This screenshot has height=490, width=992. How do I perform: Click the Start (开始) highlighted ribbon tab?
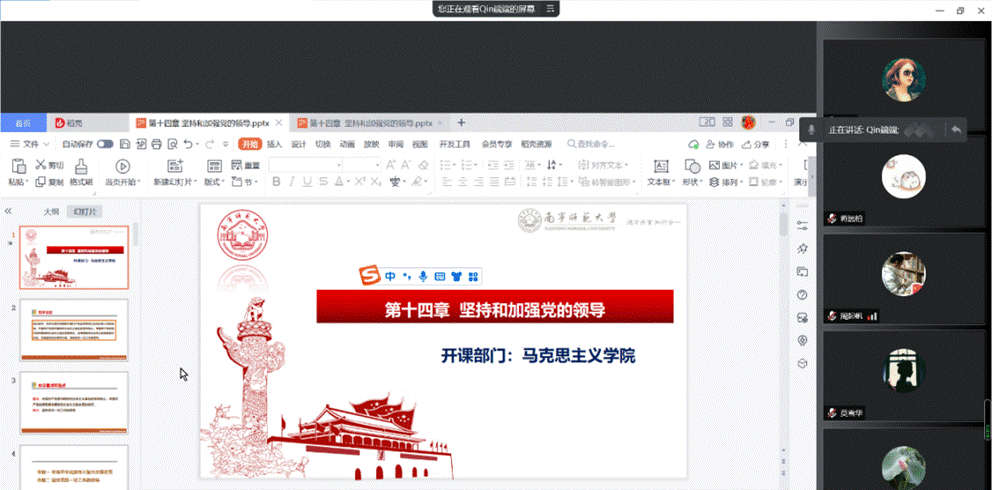(x=250, y=144)
